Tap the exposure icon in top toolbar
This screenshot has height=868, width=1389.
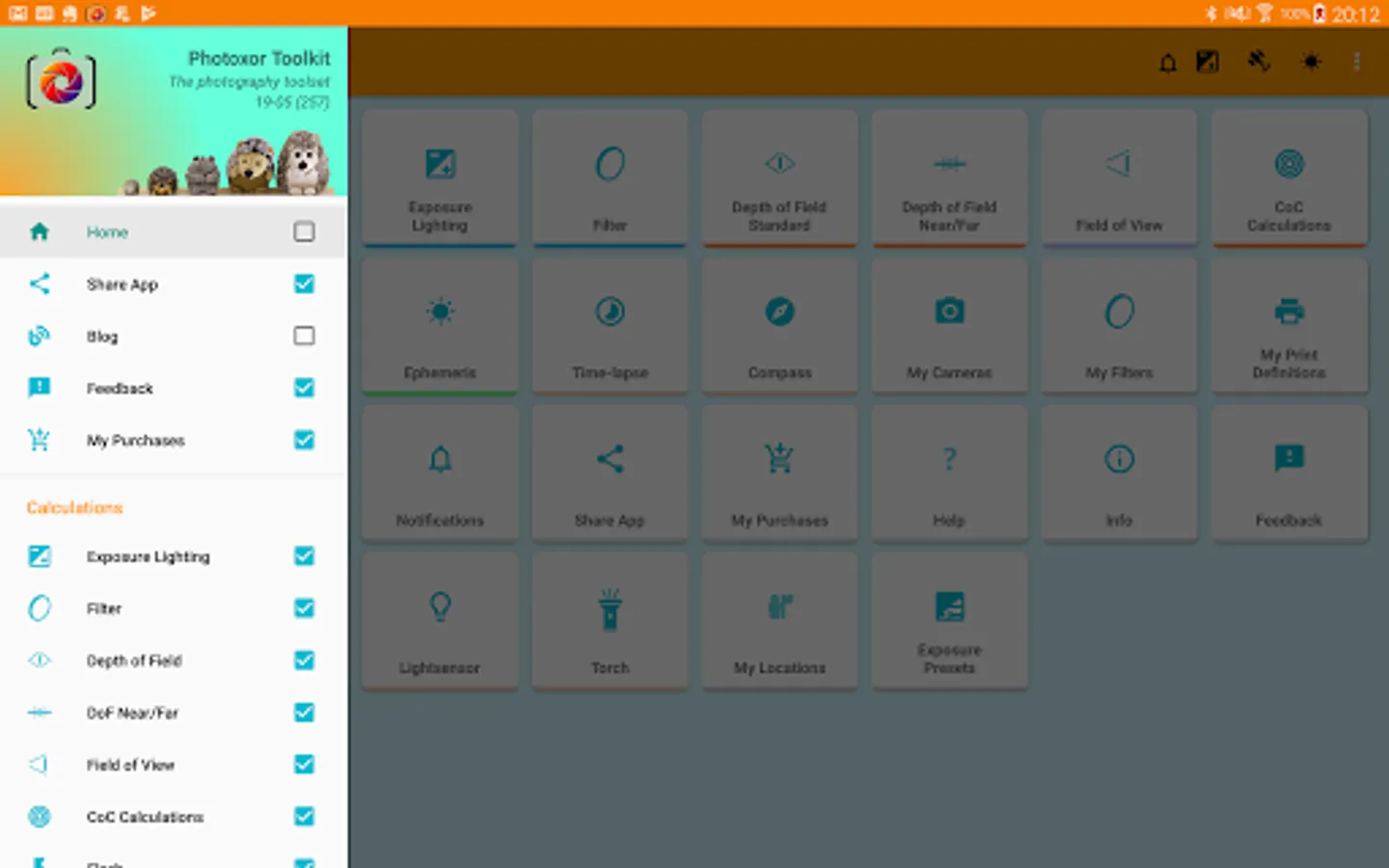click(1208, 62)
